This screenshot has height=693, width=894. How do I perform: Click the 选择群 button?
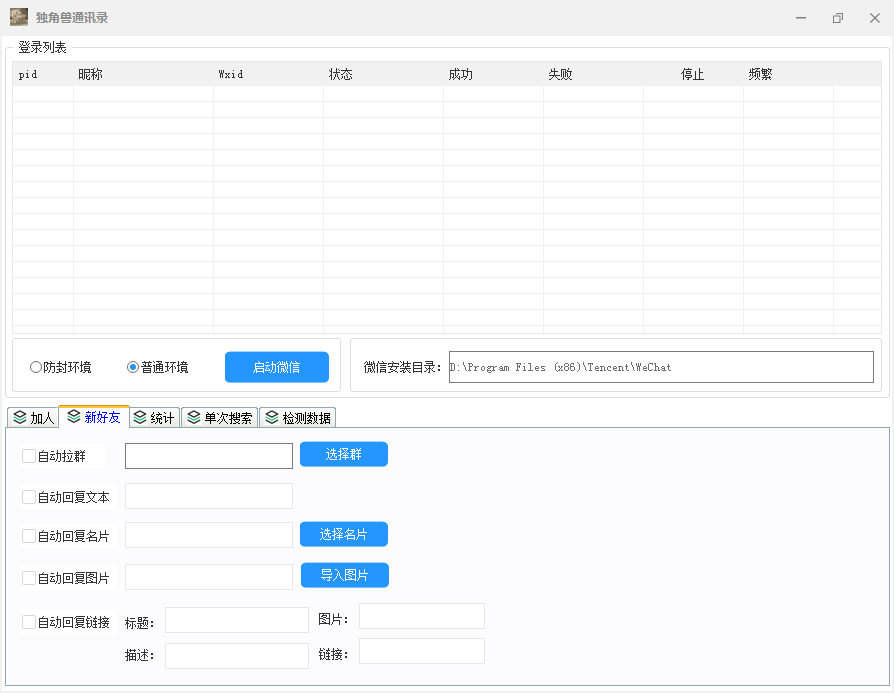point(343,455)
